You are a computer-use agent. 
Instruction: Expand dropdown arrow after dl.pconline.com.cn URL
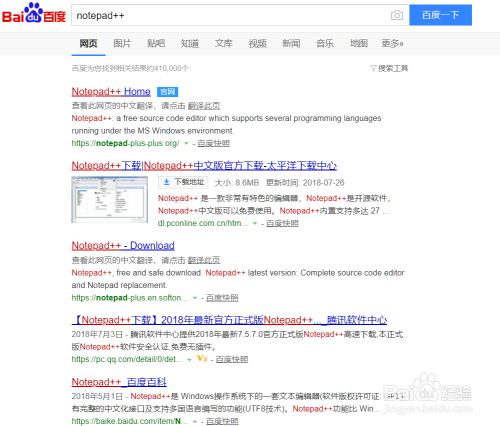255,223
